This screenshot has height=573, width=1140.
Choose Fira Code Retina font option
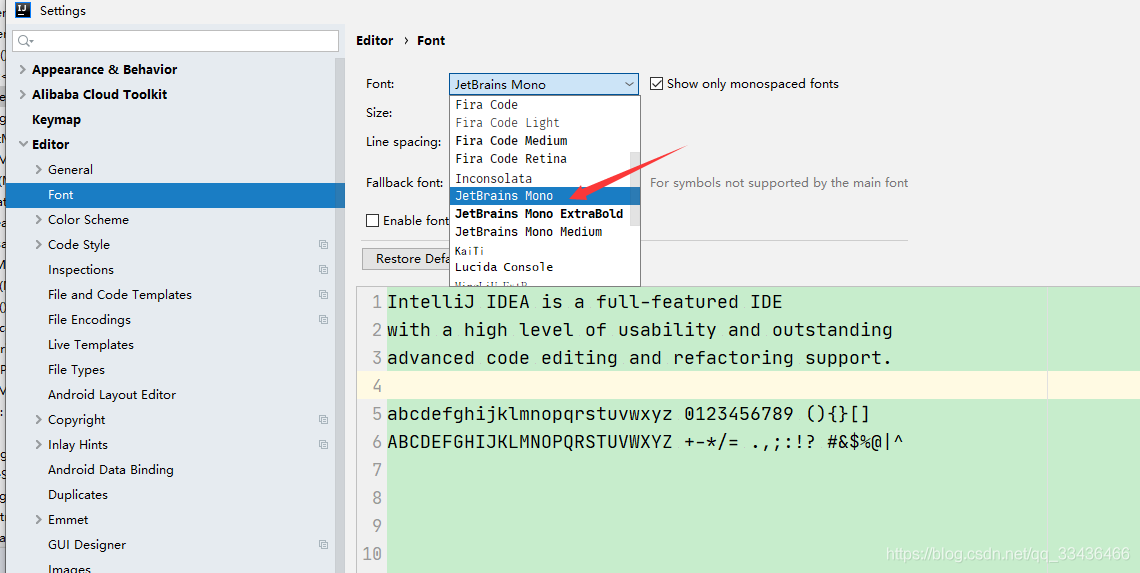[x=539, y=159]
